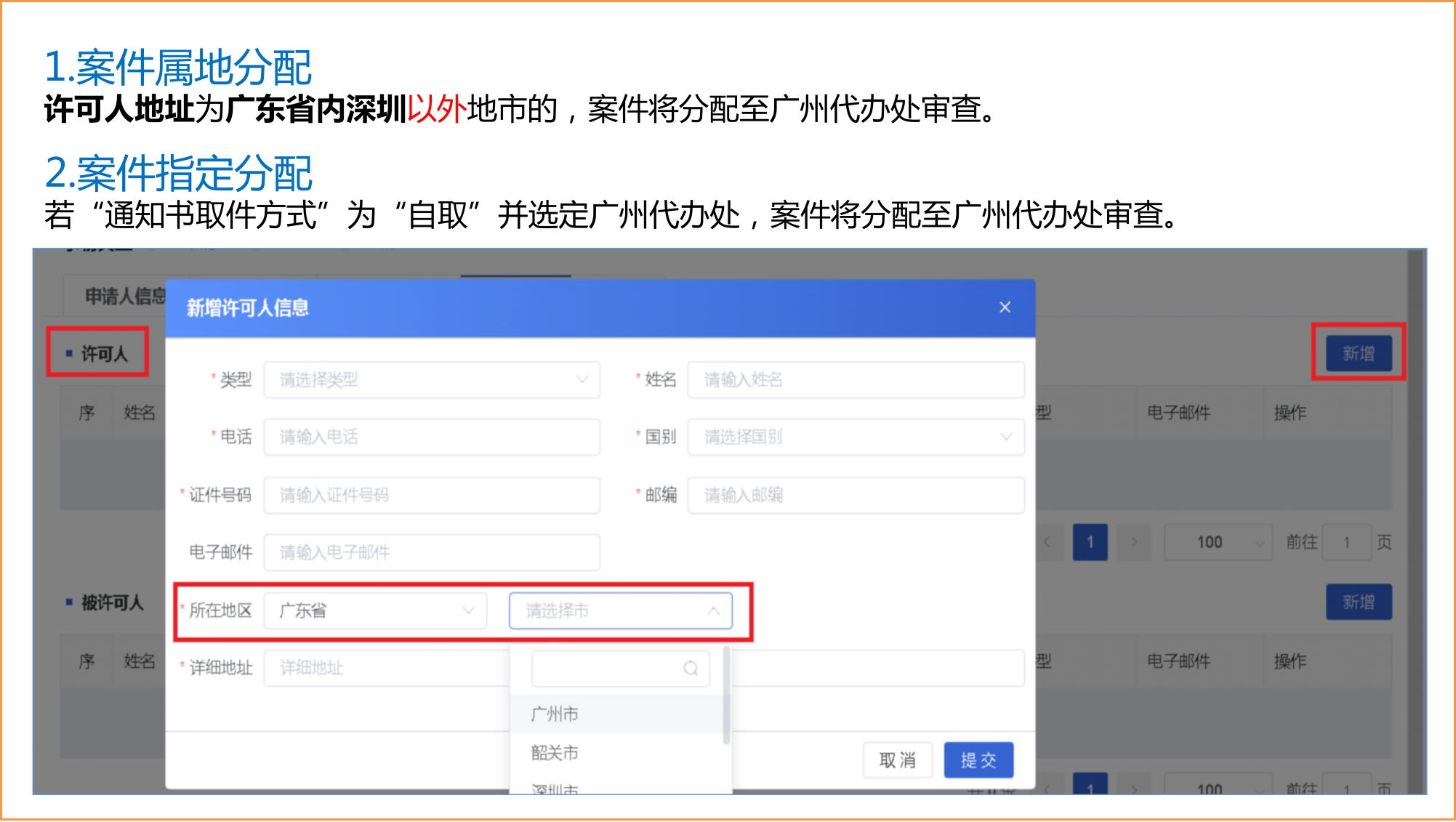Open the 广东省 province selector

point(374,611)
